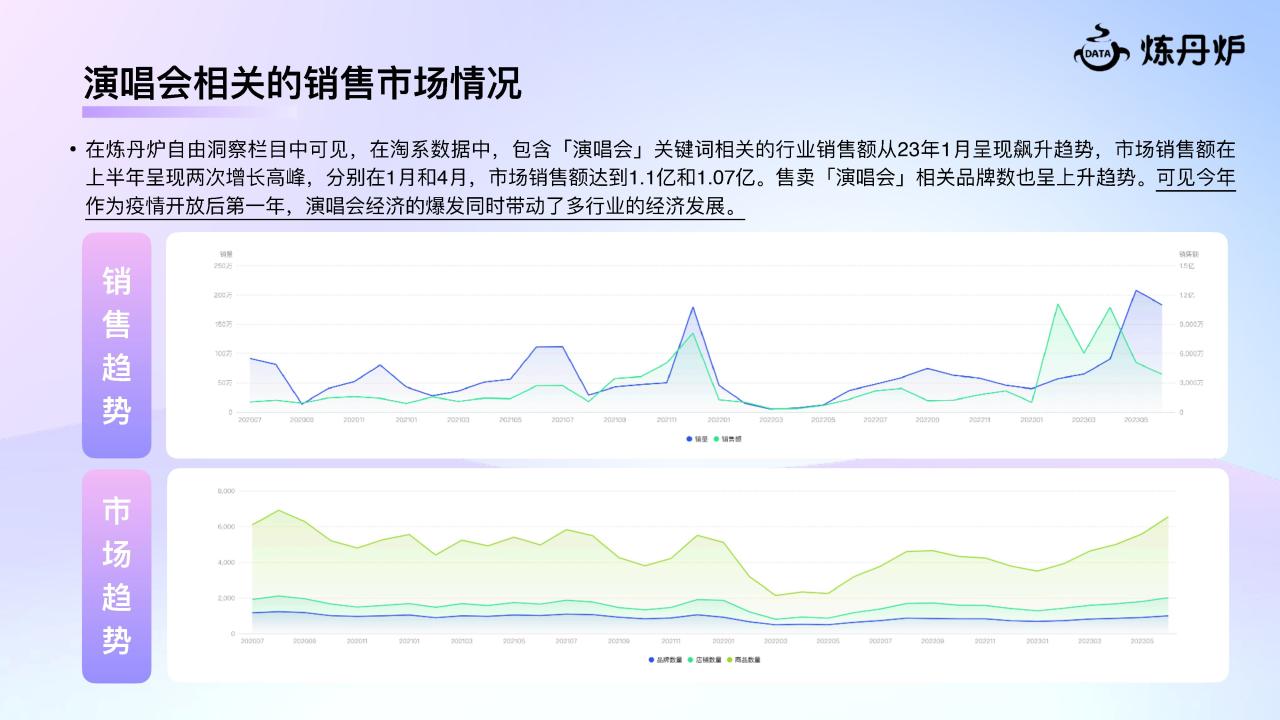The height and width of the screenshot is (720, 1280).
Task: Click the green 店铺数量 legend dot
Action: [690, 660]
